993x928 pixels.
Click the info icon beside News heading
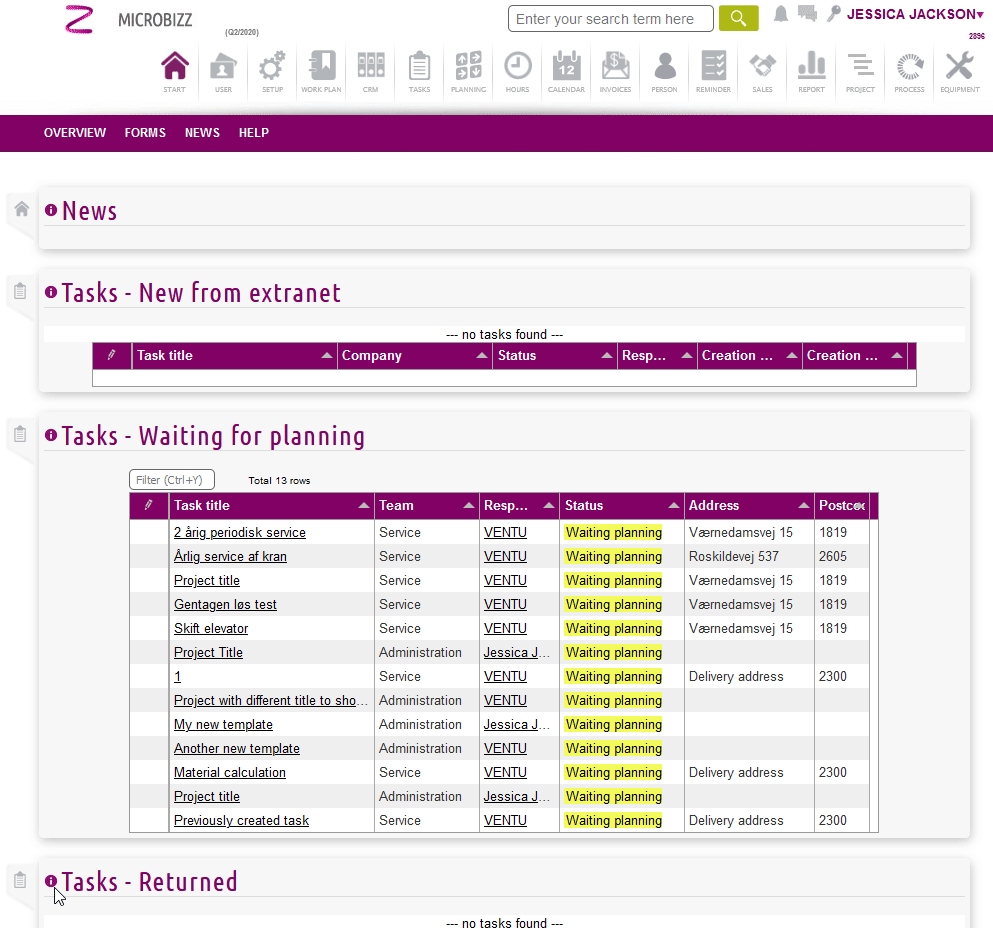click(51, 211)
